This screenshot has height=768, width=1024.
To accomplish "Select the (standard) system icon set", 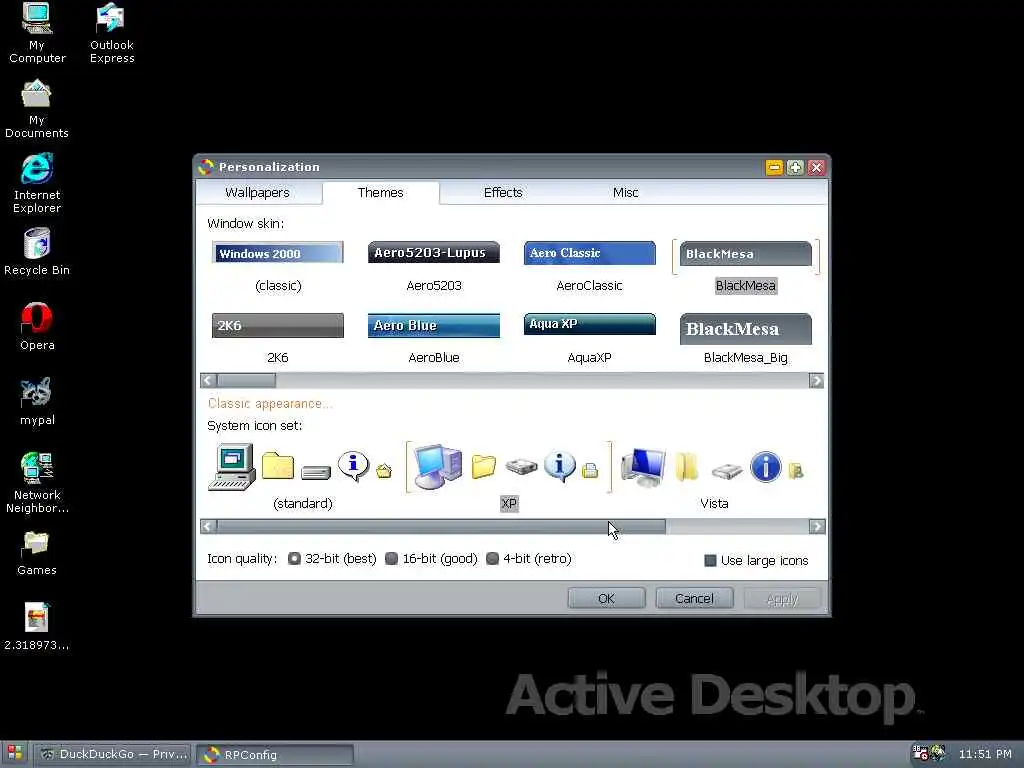I will [302, 476].
